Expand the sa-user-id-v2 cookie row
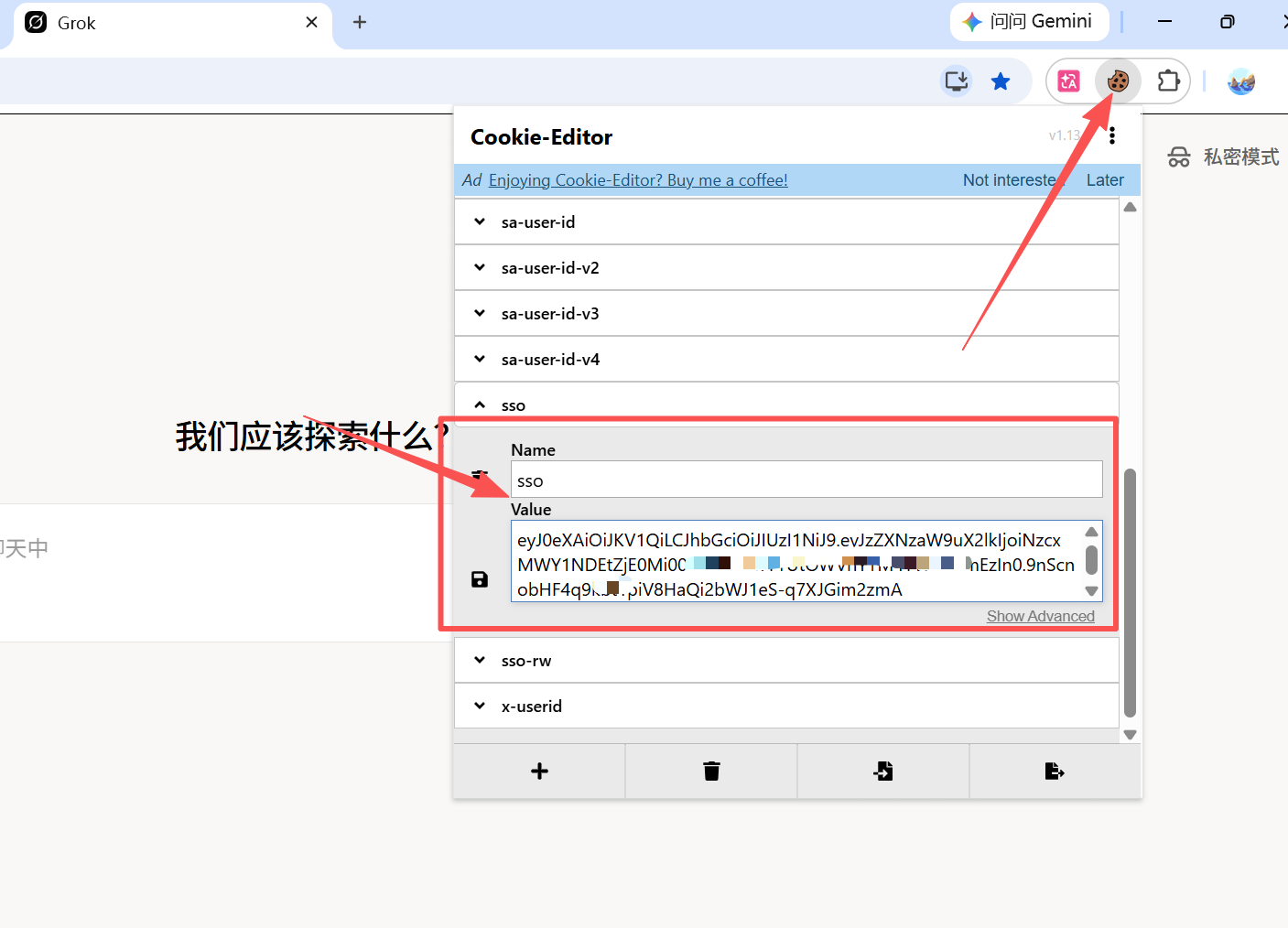This screenshot has width=1288, height=928. click(x=786, y=268)
